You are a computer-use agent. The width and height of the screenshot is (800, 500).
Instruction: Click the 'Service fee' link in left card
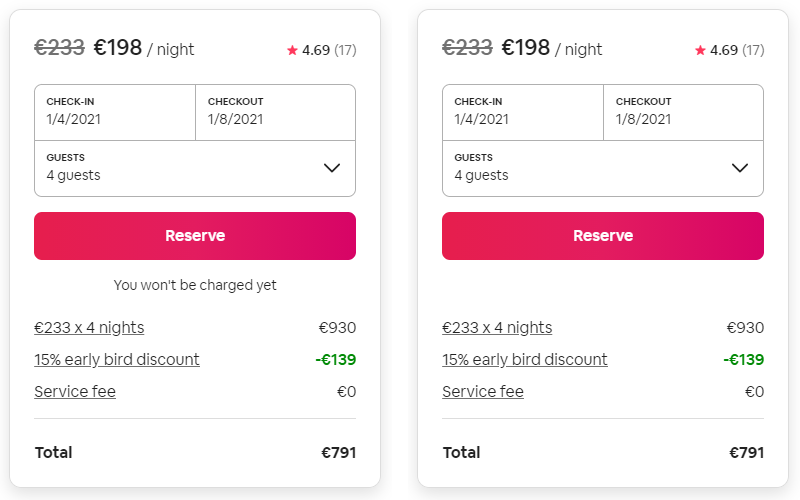(x=75, y=391)
